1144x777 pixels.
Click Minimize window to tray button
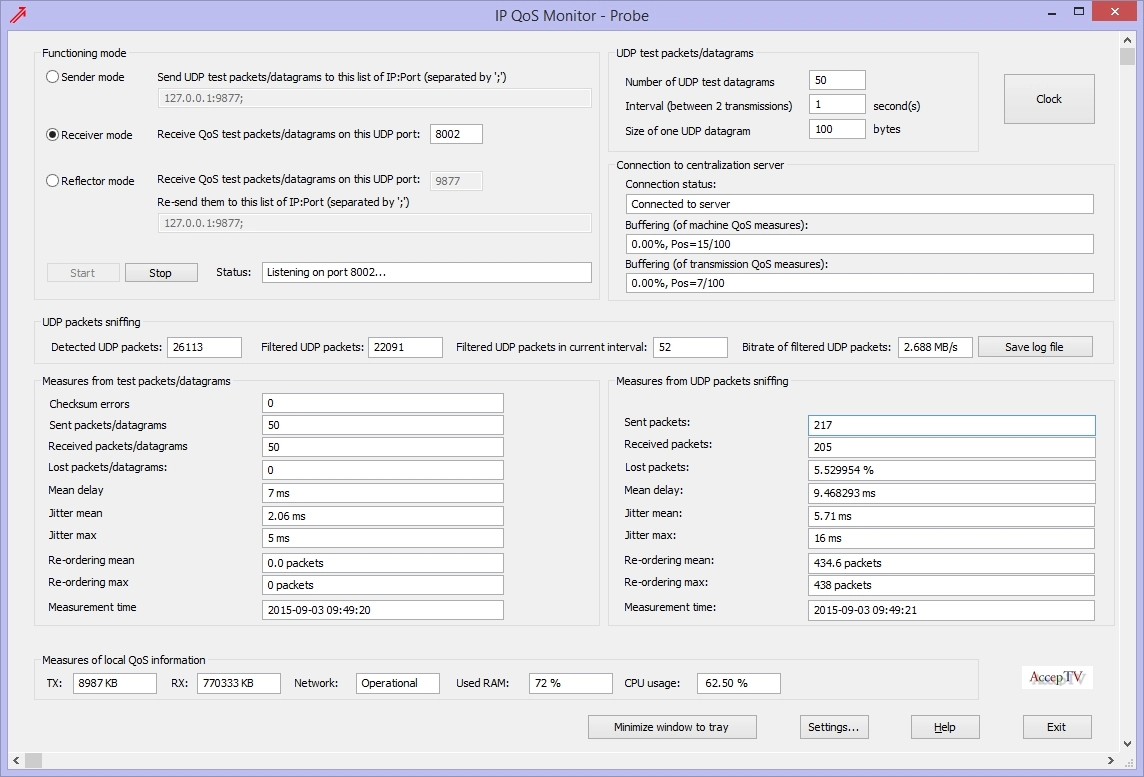(x=672, y=727)
